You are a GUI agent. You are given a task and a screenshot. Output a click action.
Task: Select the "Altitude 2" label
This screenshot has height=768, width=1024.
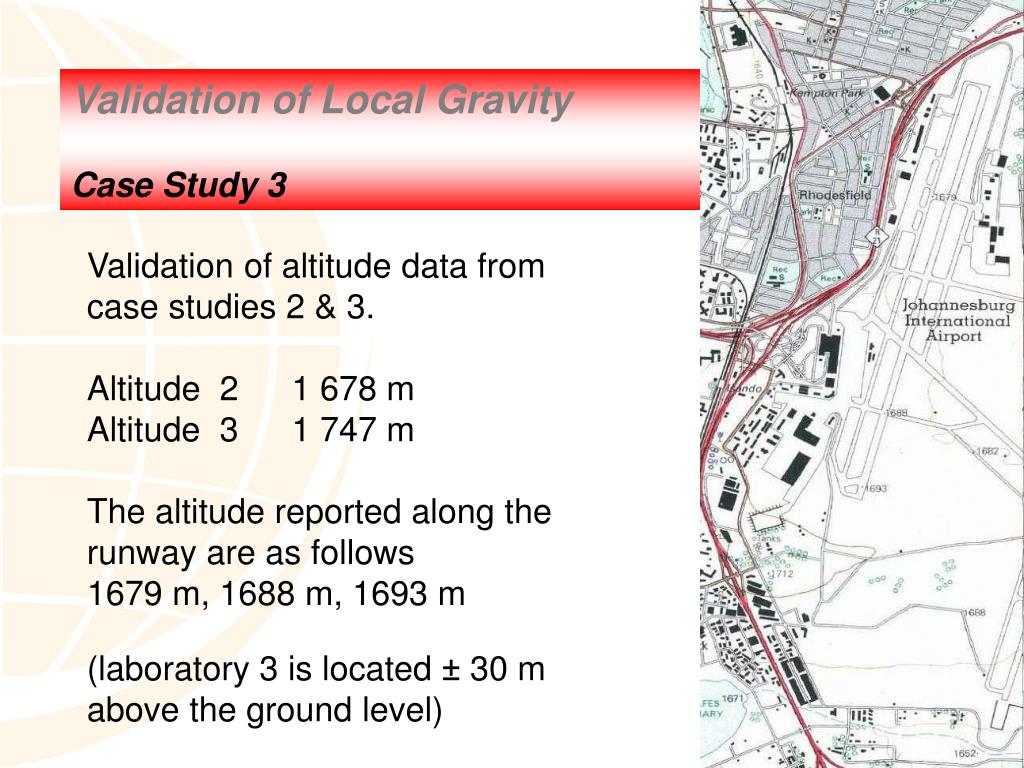point(163,389)
